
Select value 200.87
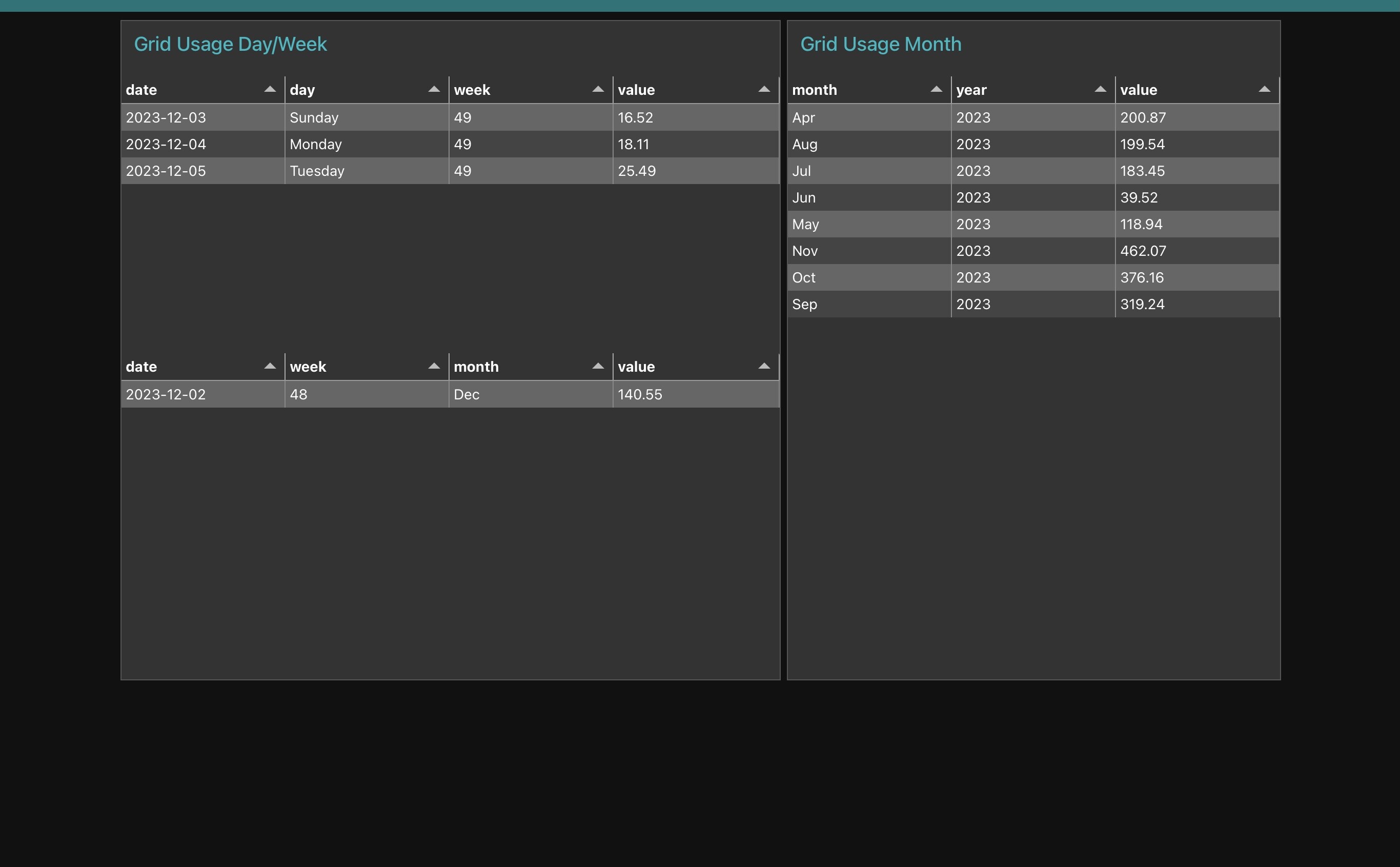(x=1197, y=117)
